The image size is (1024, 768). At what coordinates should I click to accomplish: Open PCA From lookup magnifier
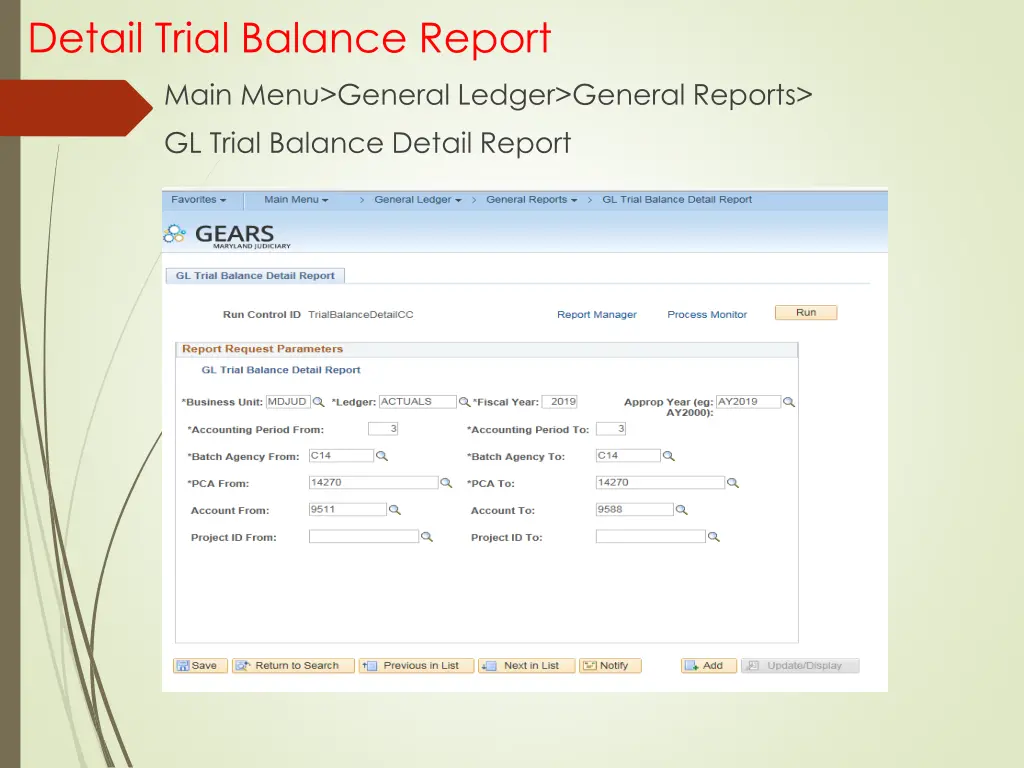[446, 483]
